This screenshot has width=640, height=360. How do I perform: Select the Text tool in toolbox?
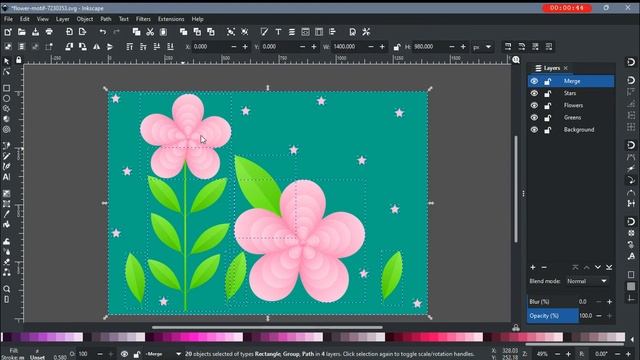7,177
